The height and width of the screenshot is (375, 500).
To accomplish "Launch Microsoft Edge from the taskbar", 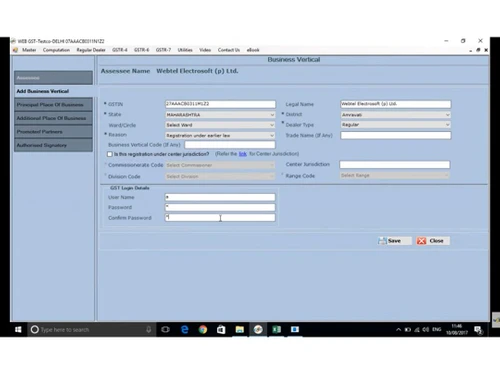I will click(x=184, y=330).
